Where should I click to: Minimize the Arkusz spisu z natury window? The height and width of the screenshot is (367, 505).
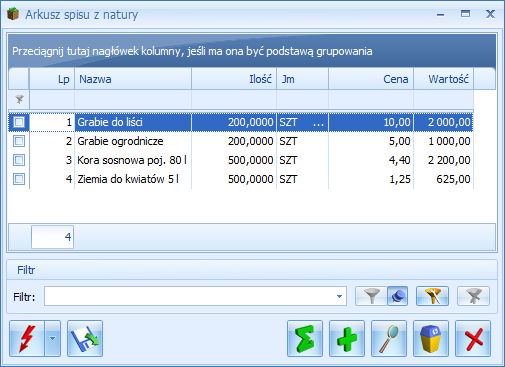click(440, 15)
